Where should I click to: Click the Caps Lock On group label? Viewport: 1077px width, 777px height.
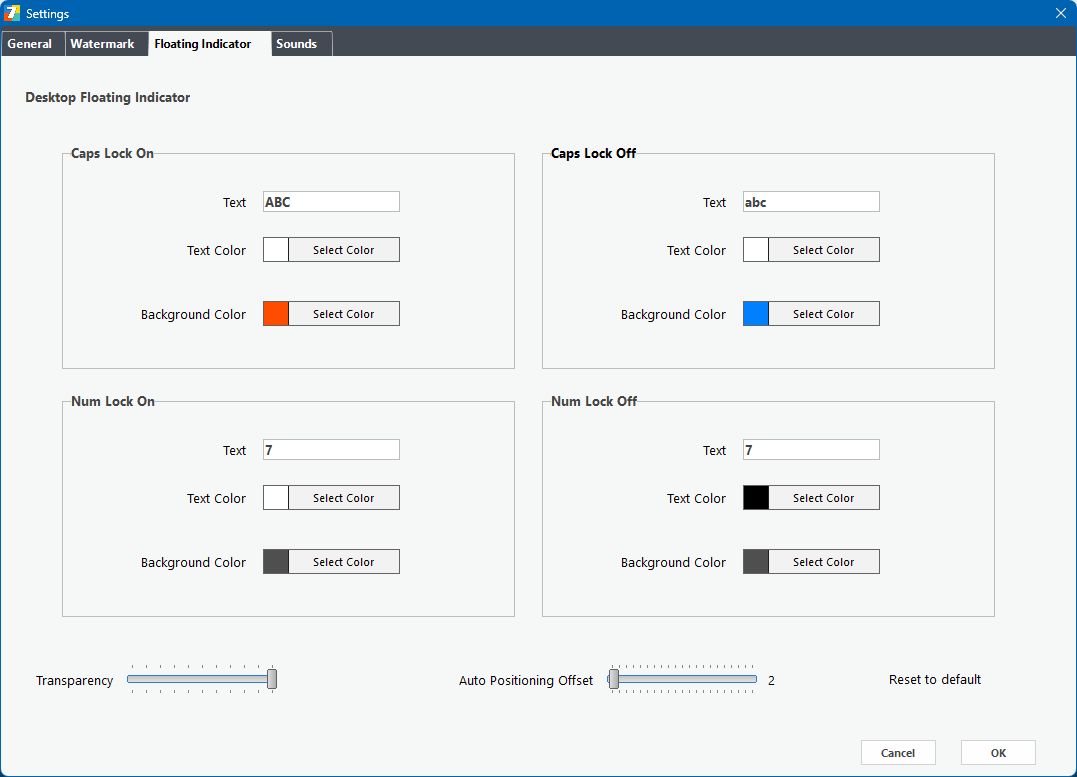[x=113, y=153]
